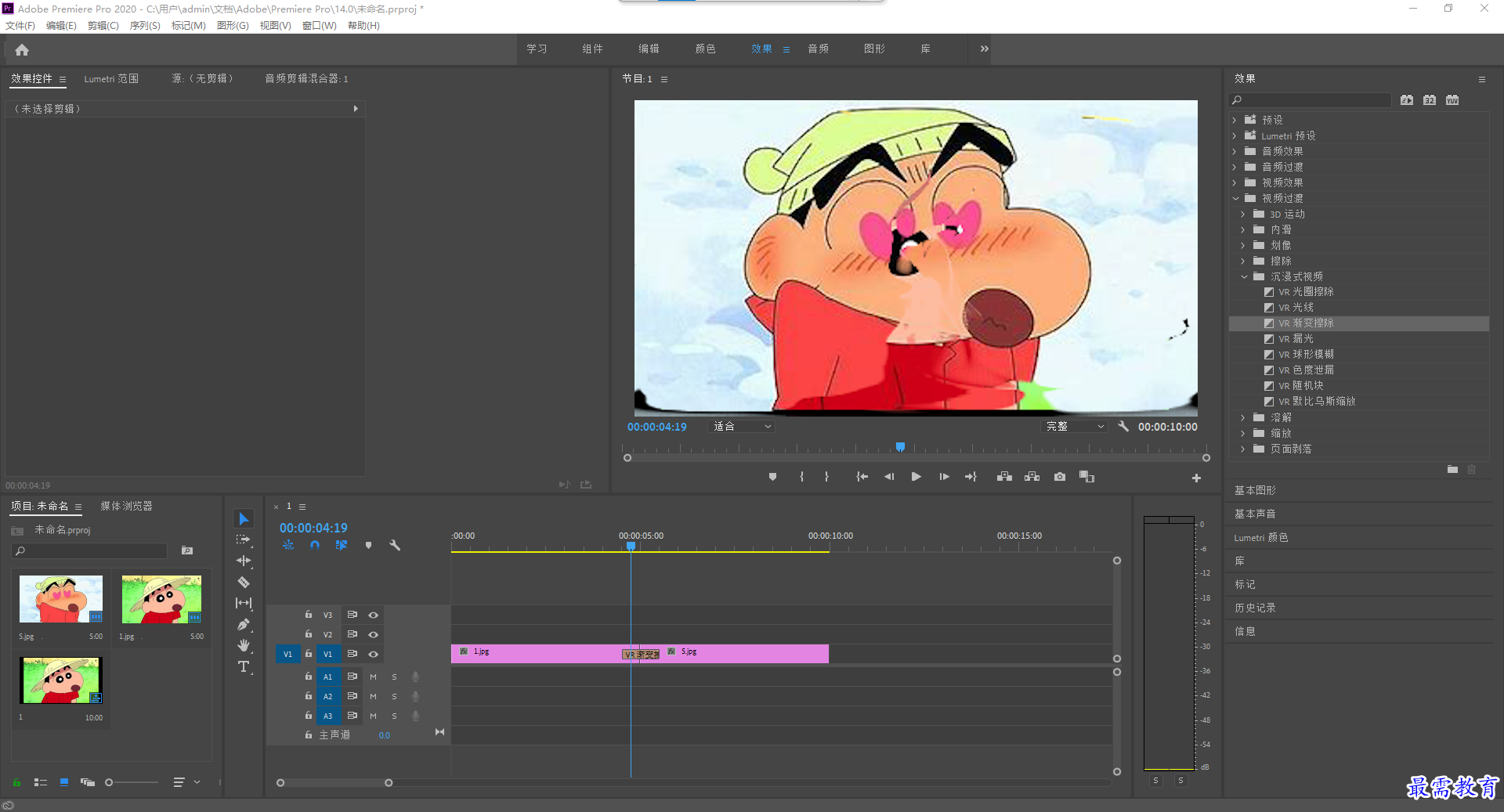Open the 完整 playback resolution dropdown
The width and height of the screenshot is (1504, 812).
click(x=1075, y=426)
